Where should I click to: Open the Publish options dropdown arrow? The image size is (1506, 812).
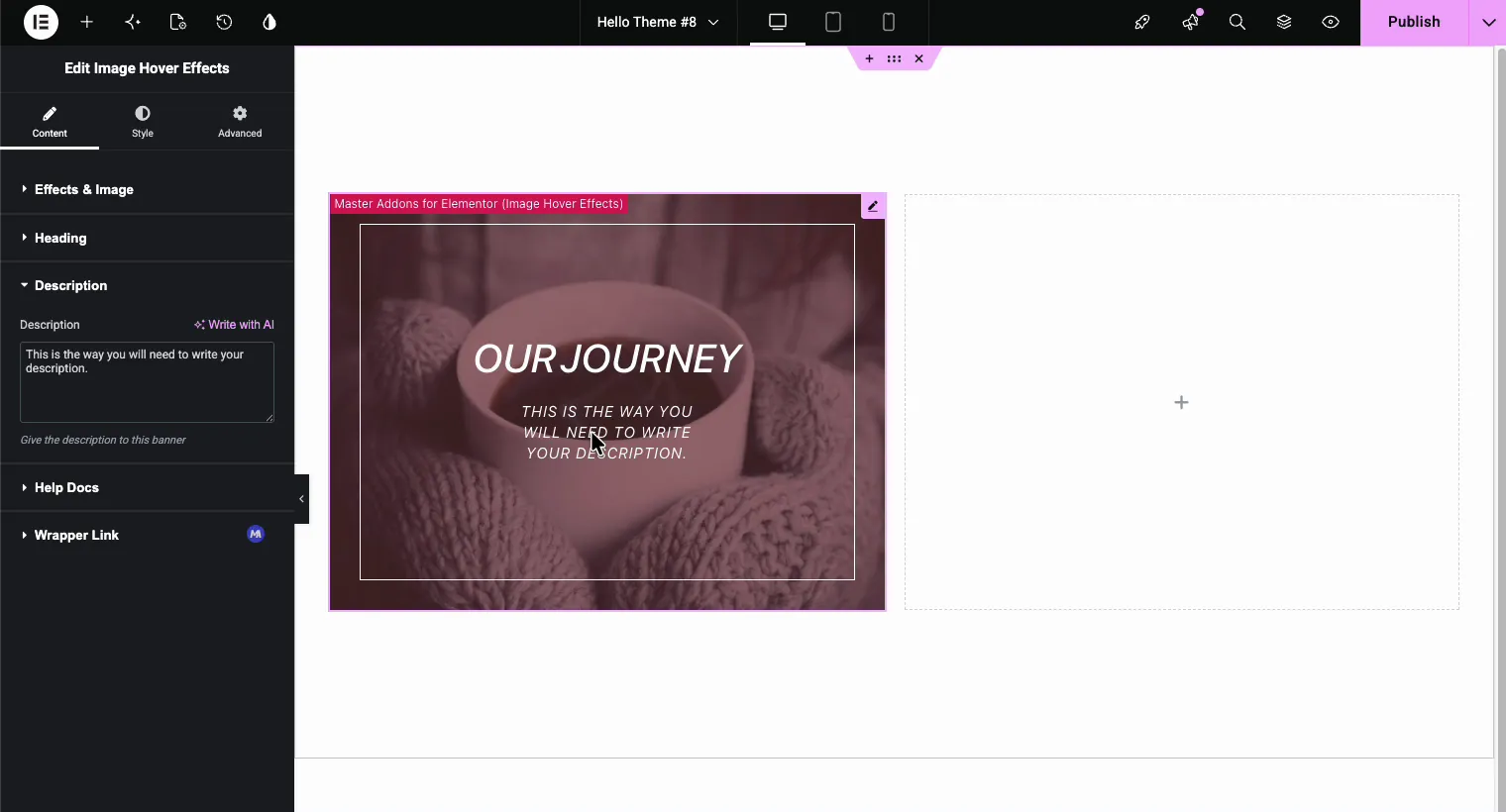tap(1488, 22)
